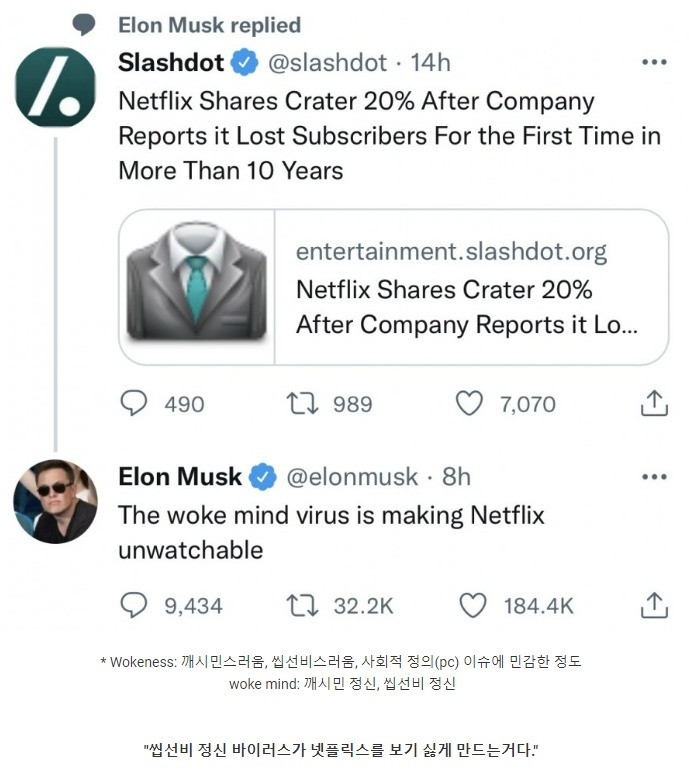The height and width of the screenshot is (776, 689).
Task: Share Elon Musk's tweet
Action: pyautogui.click(x=653, y=604)
